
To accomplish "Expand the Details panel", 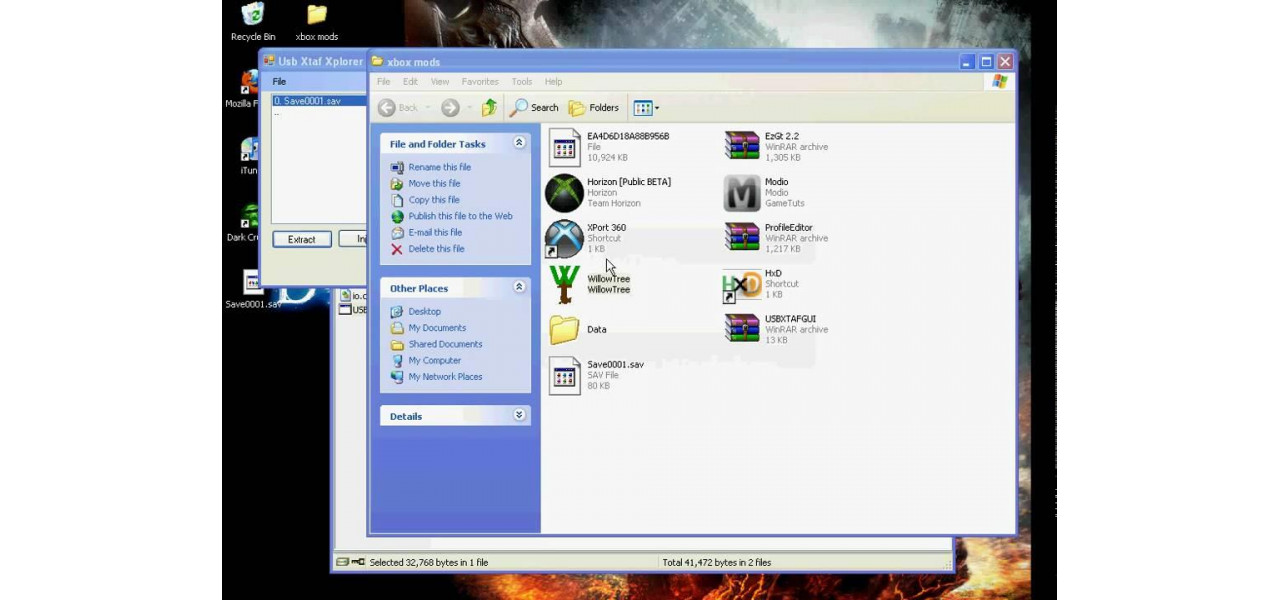I will click(519, 415).
